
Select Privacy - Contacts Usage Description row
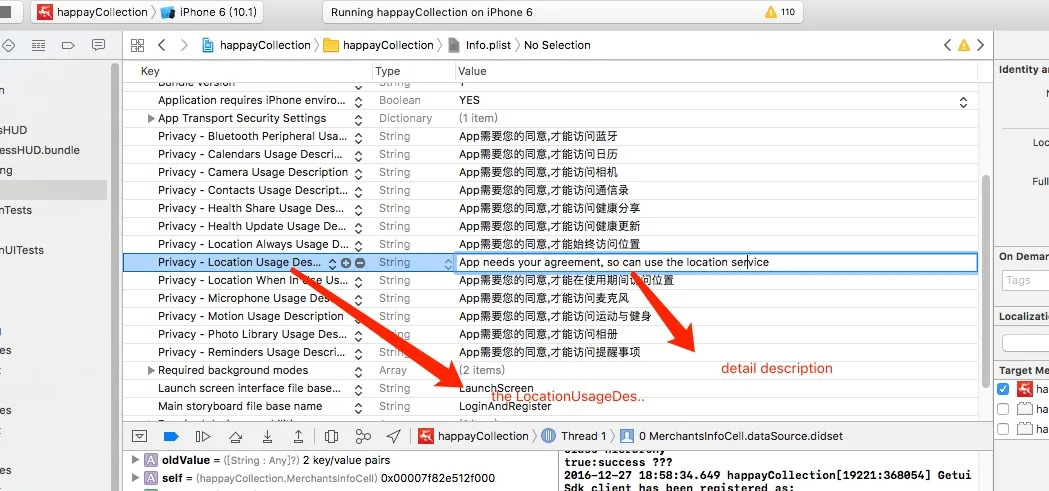tap(550, 191)
